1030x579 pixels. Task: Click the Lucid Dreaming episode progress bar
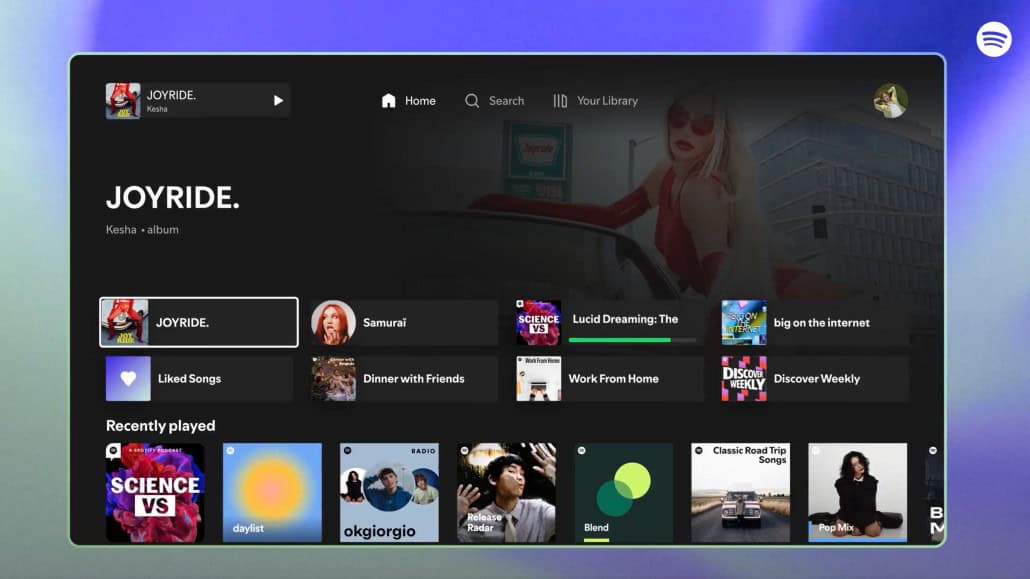point(632,340)
